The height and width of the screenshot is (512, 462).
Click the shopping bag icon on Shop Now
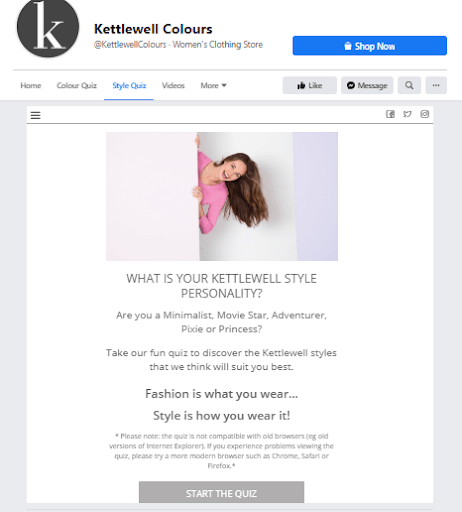pos(348,46)
